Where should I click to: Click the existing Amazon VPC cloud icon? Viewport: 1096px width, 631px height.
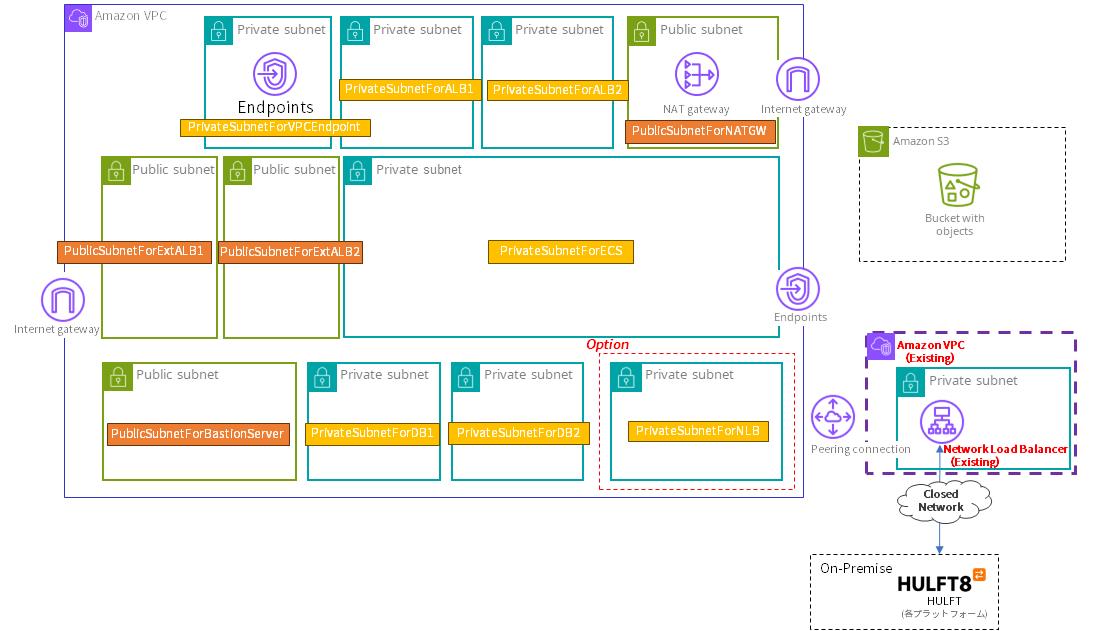coord(881,345)
